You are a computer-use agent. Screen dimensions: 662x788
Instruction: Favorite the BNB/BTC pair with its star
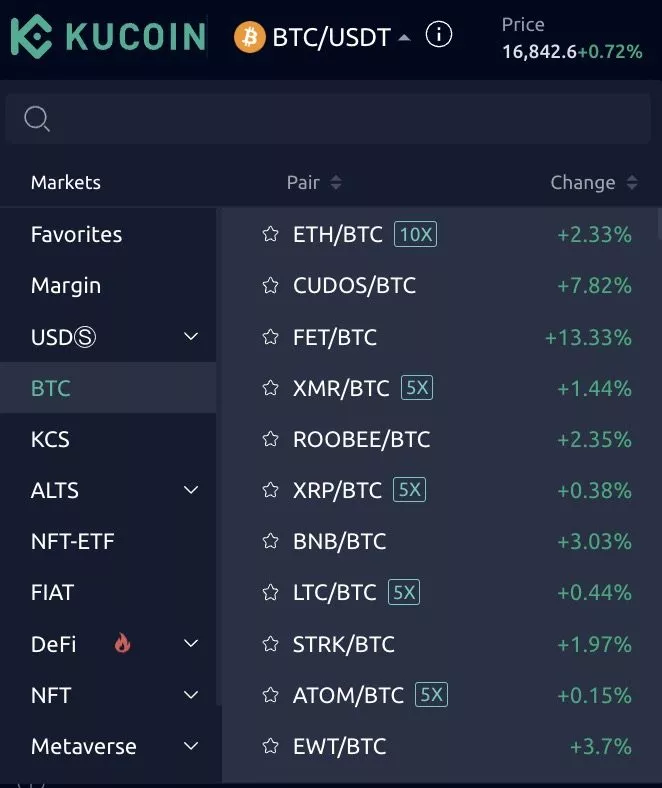point(270,541)
